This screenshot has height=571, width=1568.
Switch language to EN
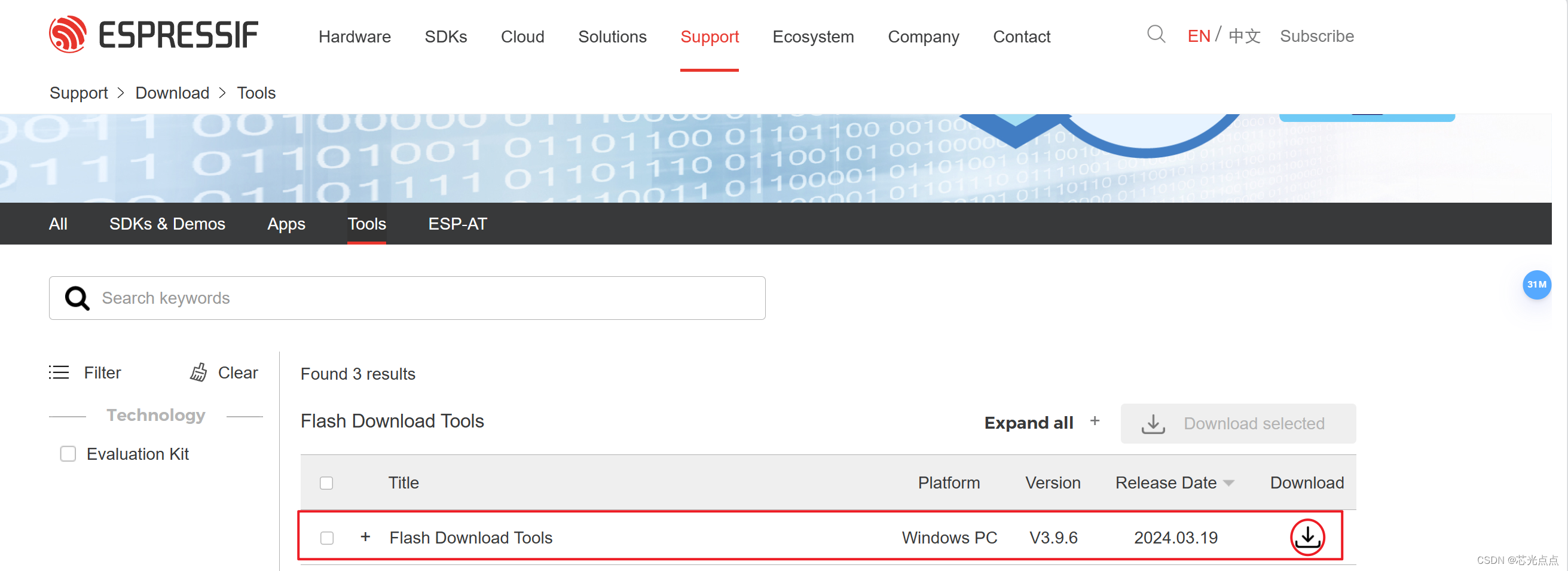(x=1199, y=36)
